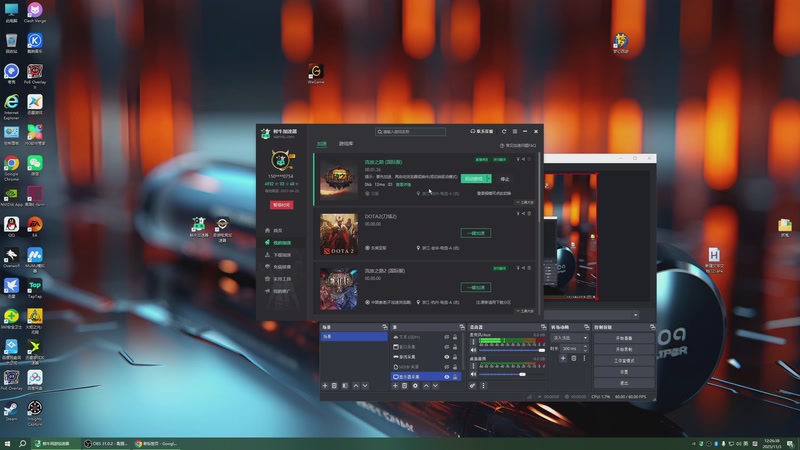800x450 pixels.
Task: Open the OBS transition type dropdown
Action: [x=570, y=338]
